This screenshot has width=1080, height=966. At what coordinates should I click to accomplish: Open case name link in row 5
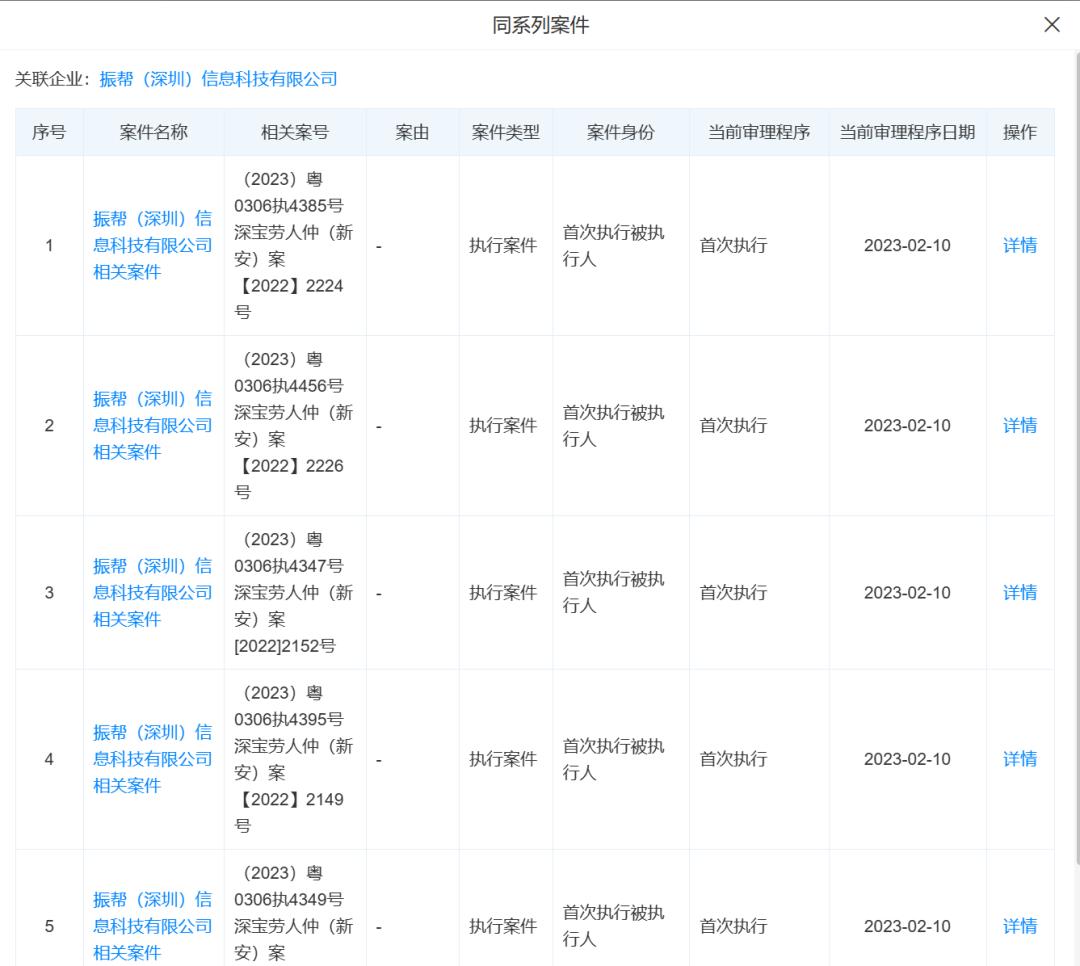[151, 926]
